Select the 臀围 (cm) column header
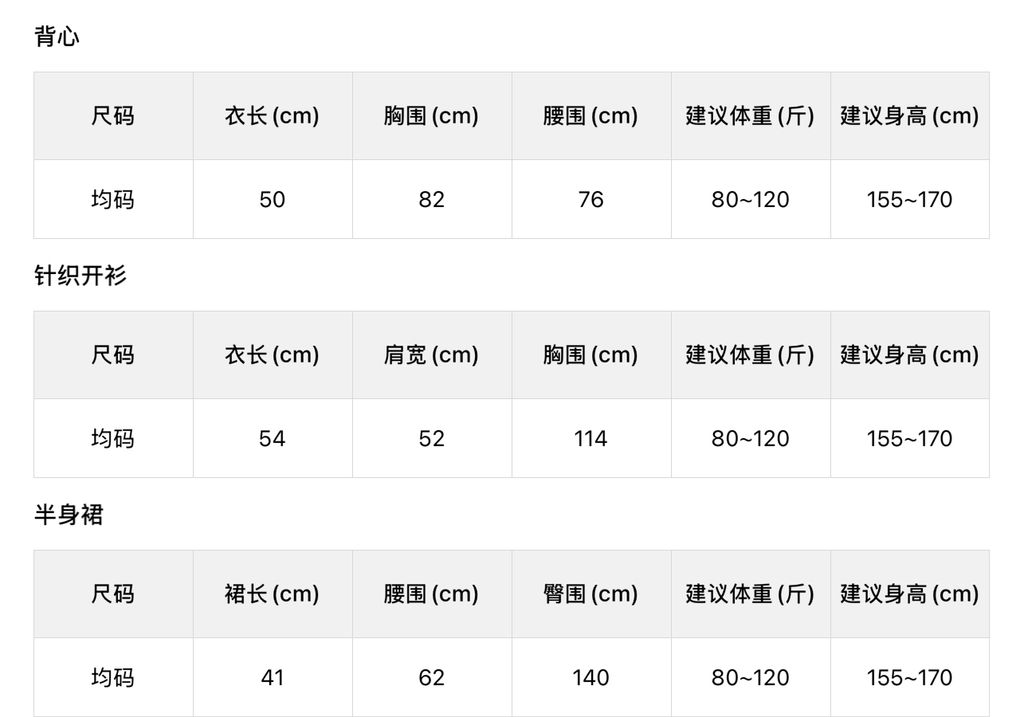 (591, 594)
